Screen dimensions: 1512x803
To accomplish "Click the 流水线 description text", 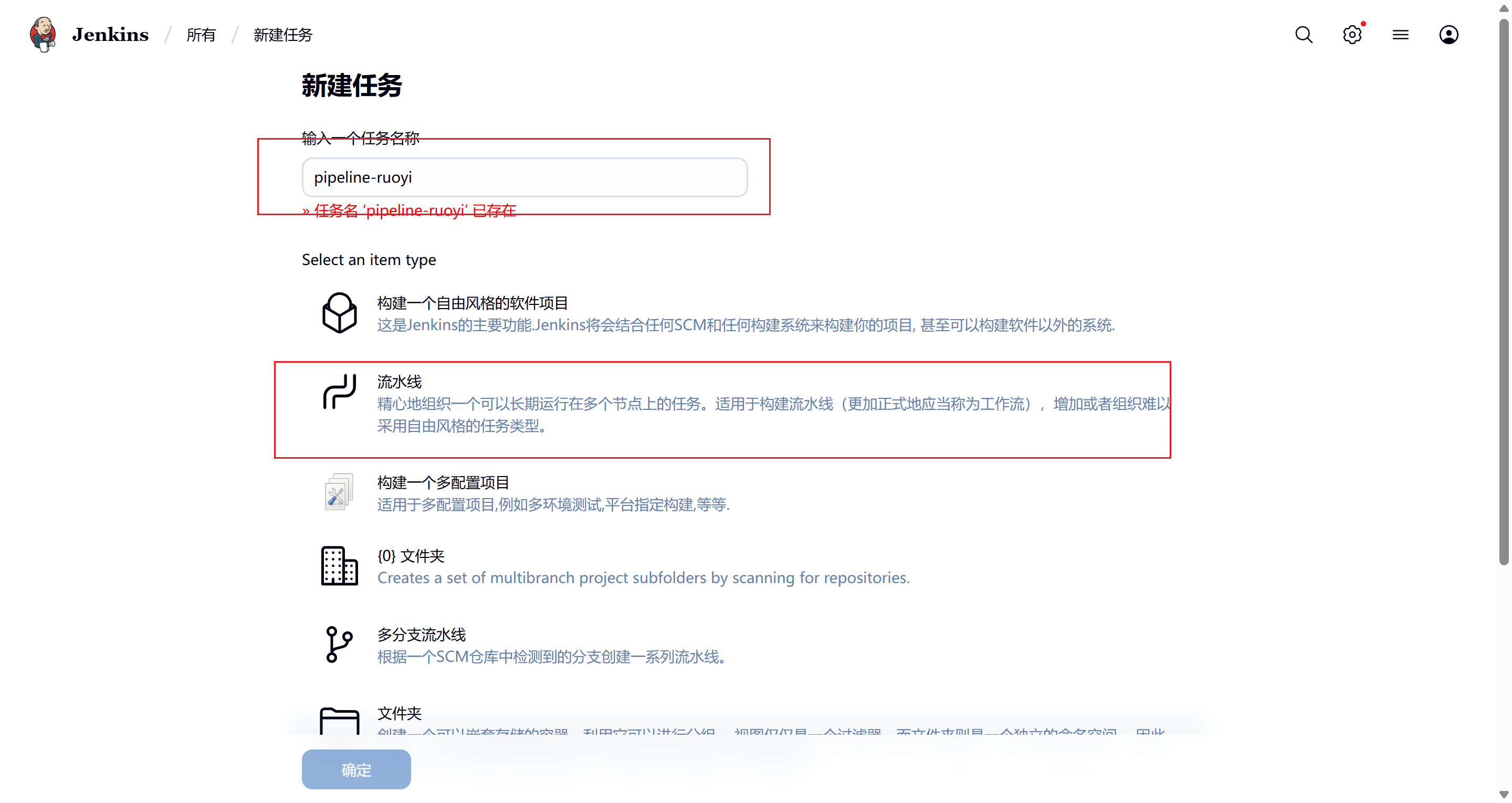I will click(774, 415).
